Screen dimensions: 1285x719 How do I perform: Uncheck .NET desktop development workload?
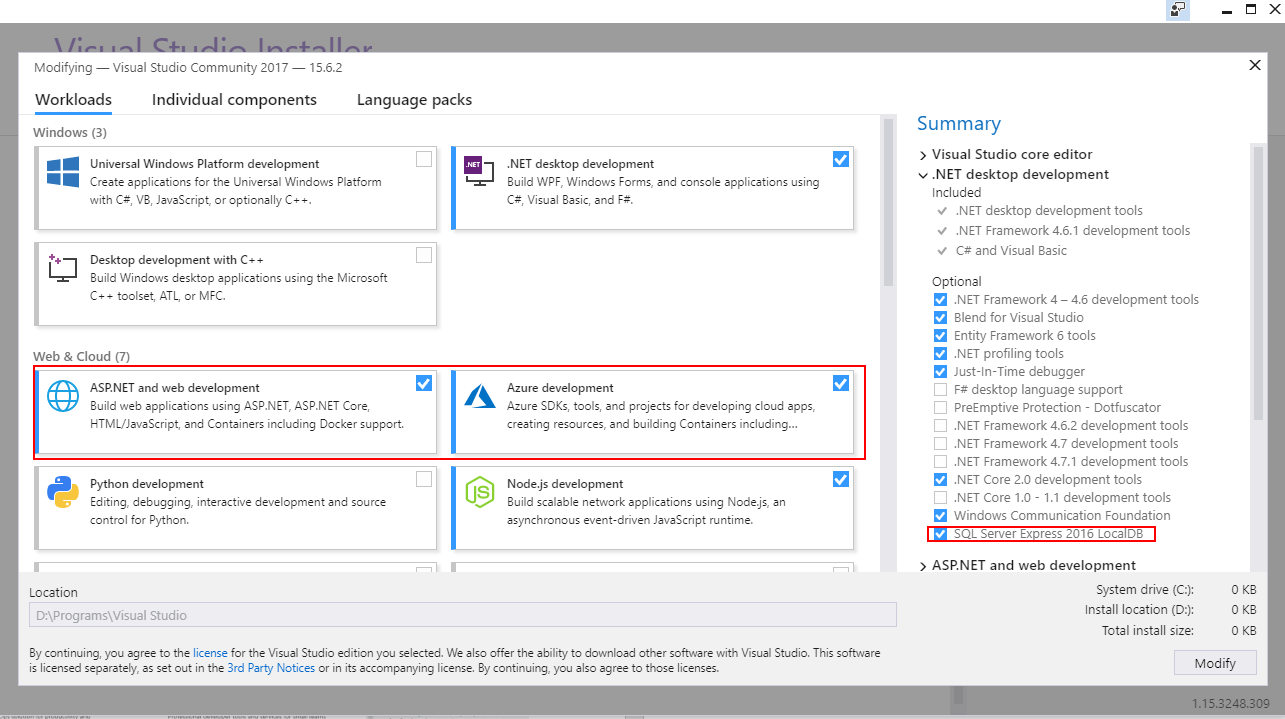tap(840, 159)
